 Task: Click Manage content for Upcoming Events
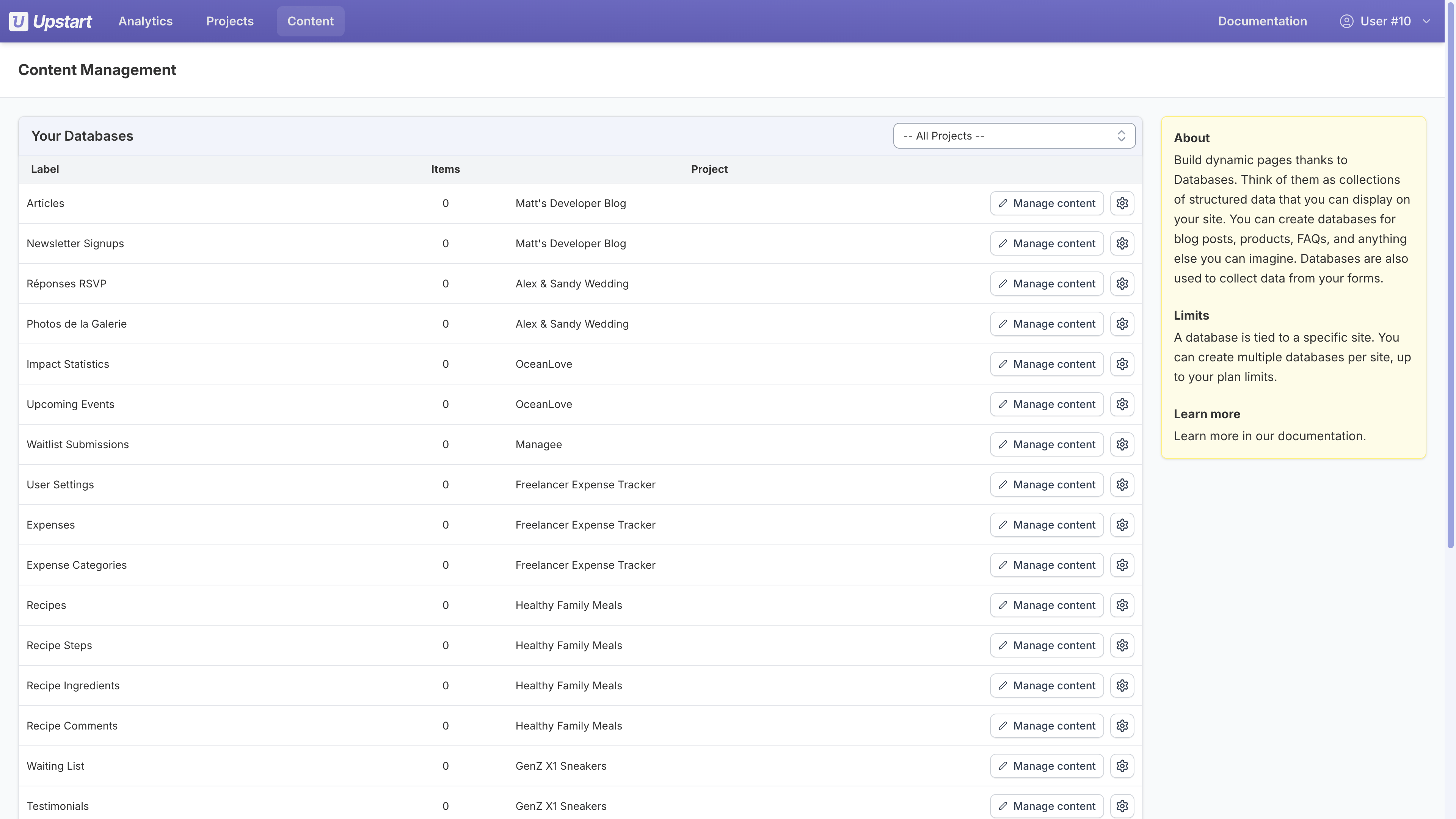click(x=1046, y=404)
